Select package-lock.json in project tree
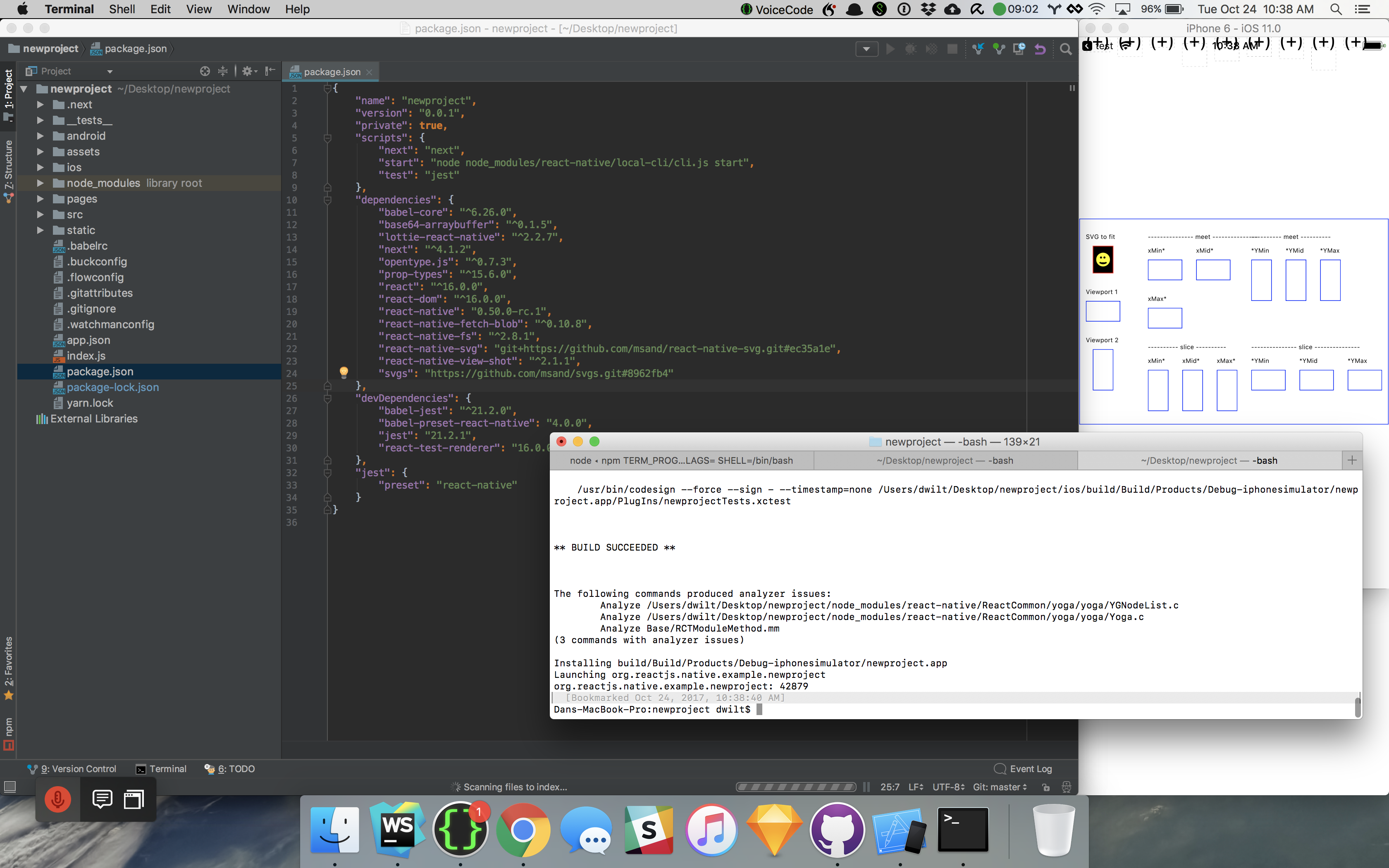This screenshot has width=1389, height=868. click(112, 388)
